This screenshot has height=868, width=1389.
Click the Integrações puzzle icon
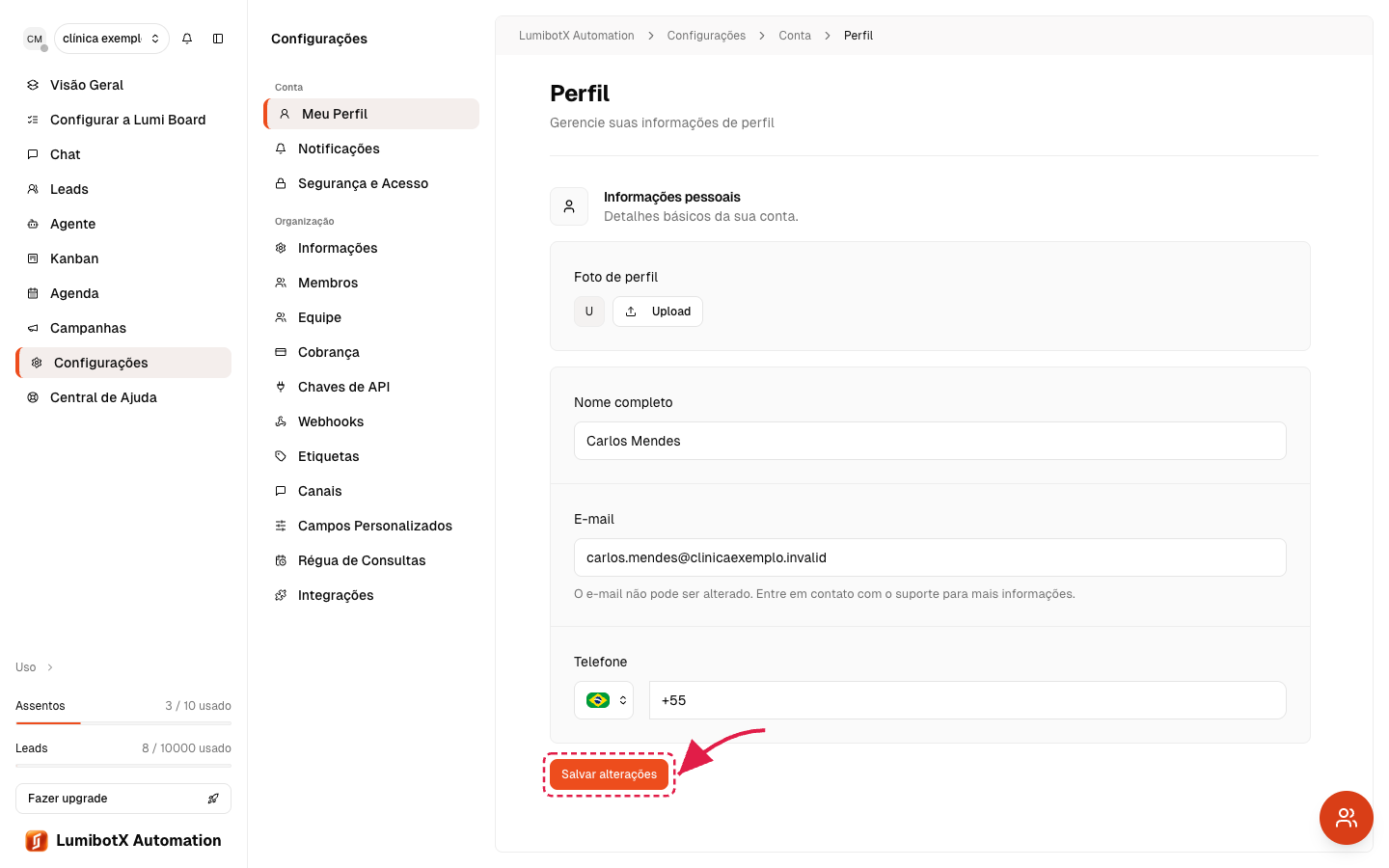(x=281, y=595)
